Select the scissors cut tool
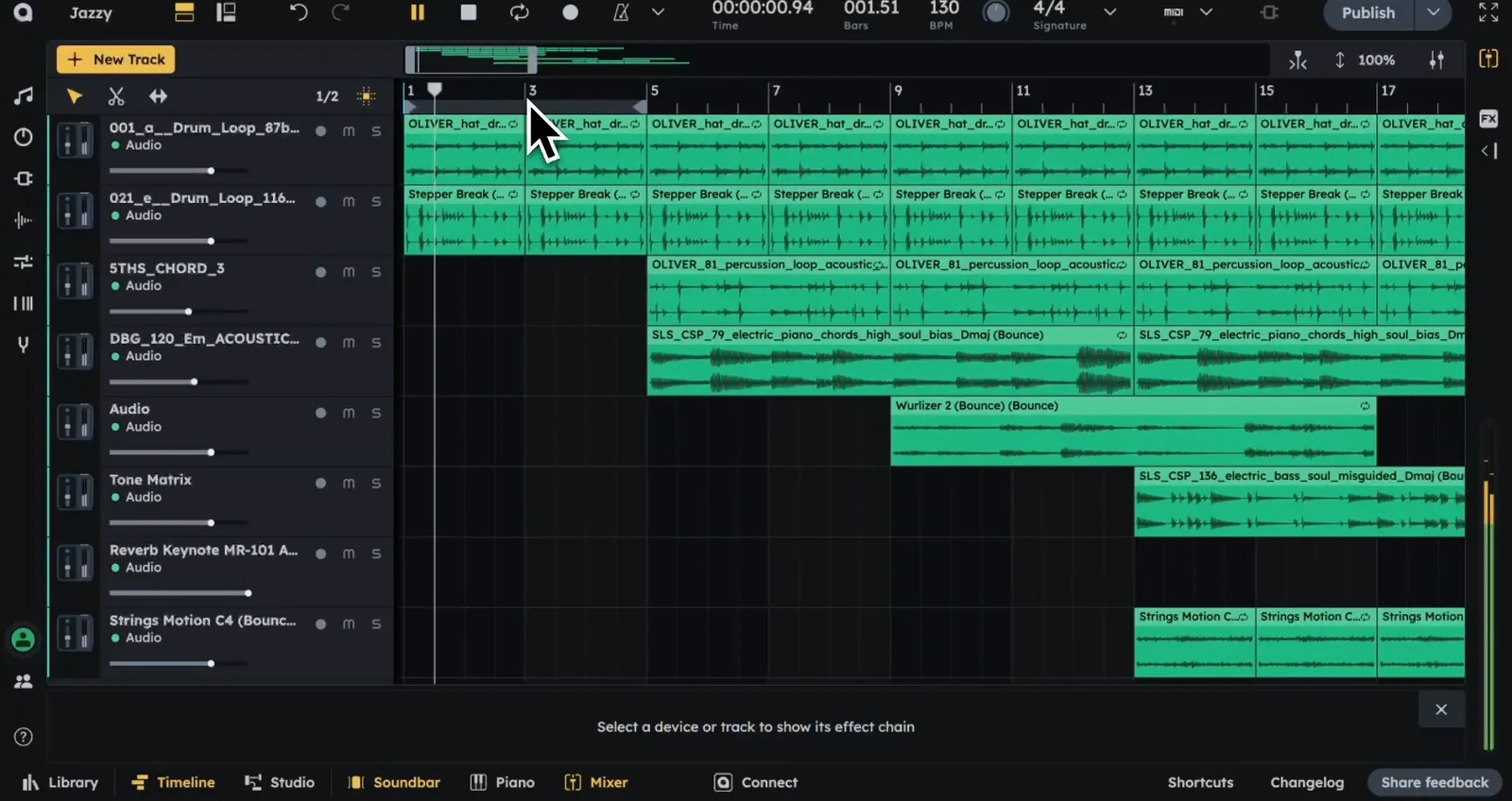Screen dimensions: 1512x801 click(x=116, y=96)
